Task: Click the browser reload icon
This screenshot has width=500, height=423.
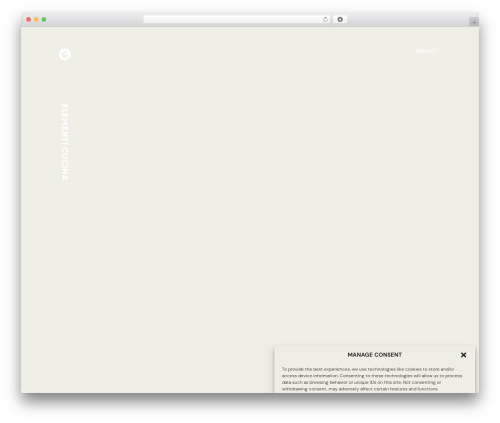Action: 325,20
